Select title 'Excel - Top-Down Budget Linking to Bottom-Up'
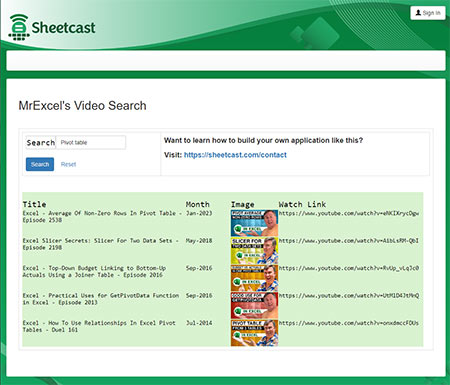The image size is (450, 385). point(94,268)
